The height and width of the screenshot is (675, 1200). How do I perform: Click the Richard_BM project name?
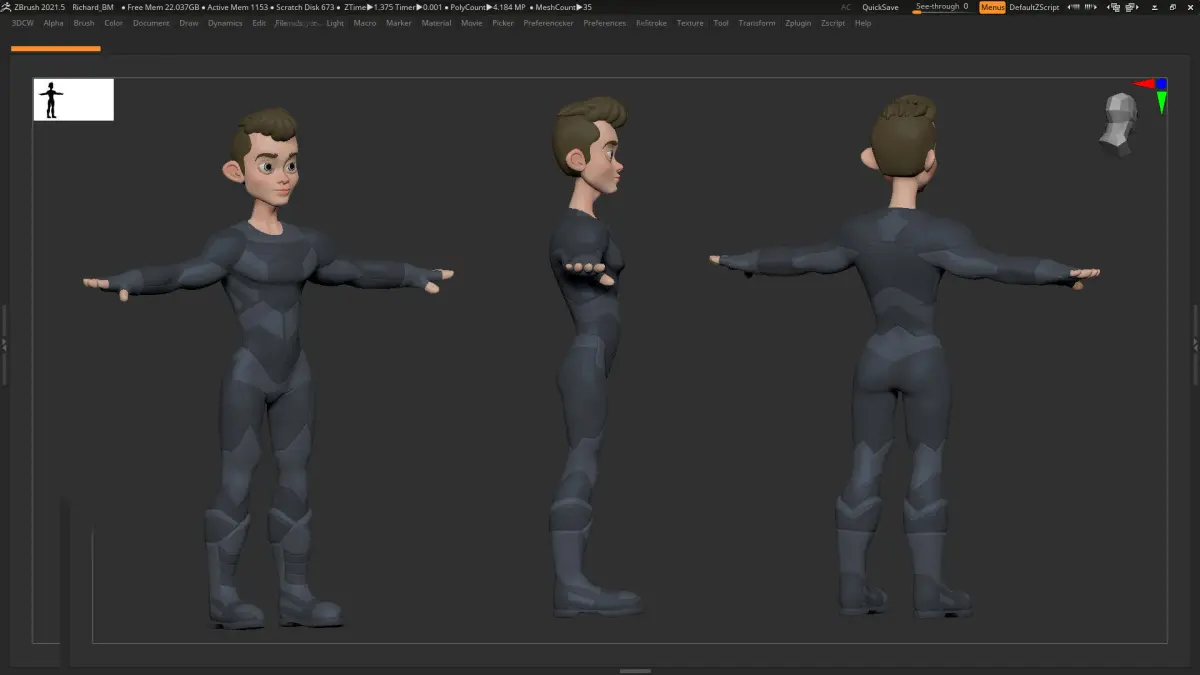93,7
